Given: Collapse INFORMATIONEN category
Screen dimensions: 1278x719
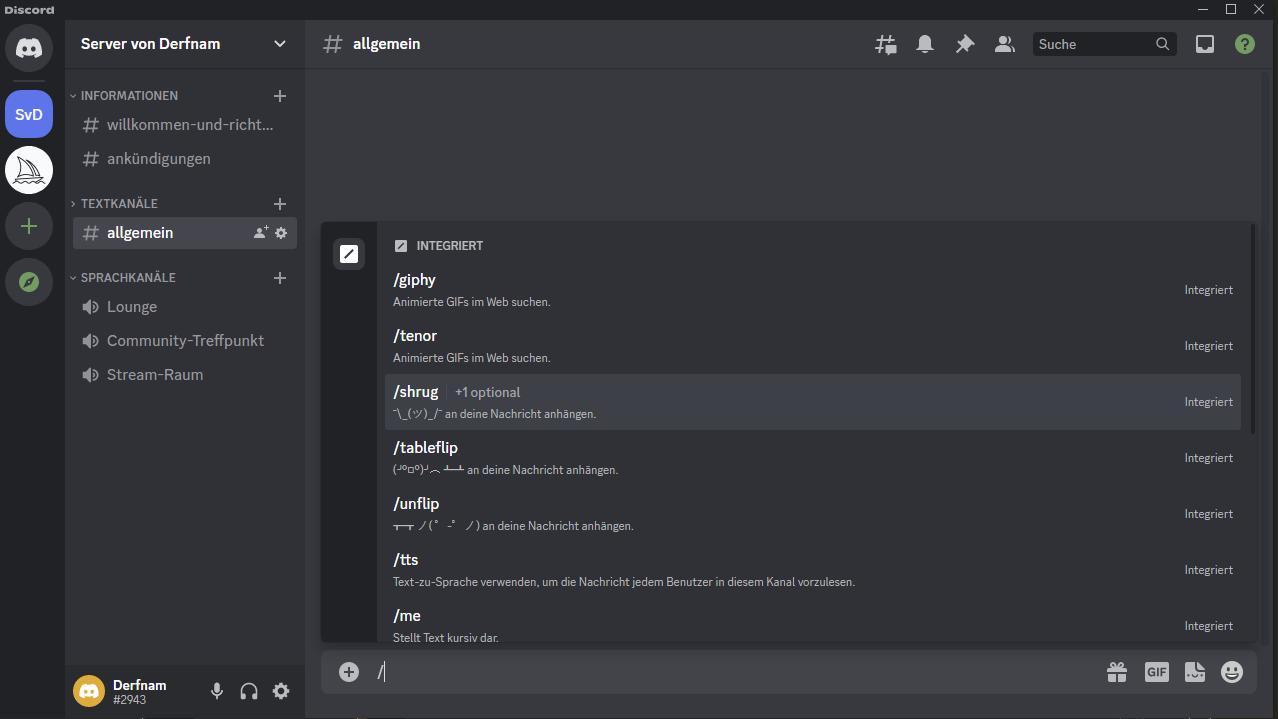Looking at the screenshot, I should click(x=124, y=96).
